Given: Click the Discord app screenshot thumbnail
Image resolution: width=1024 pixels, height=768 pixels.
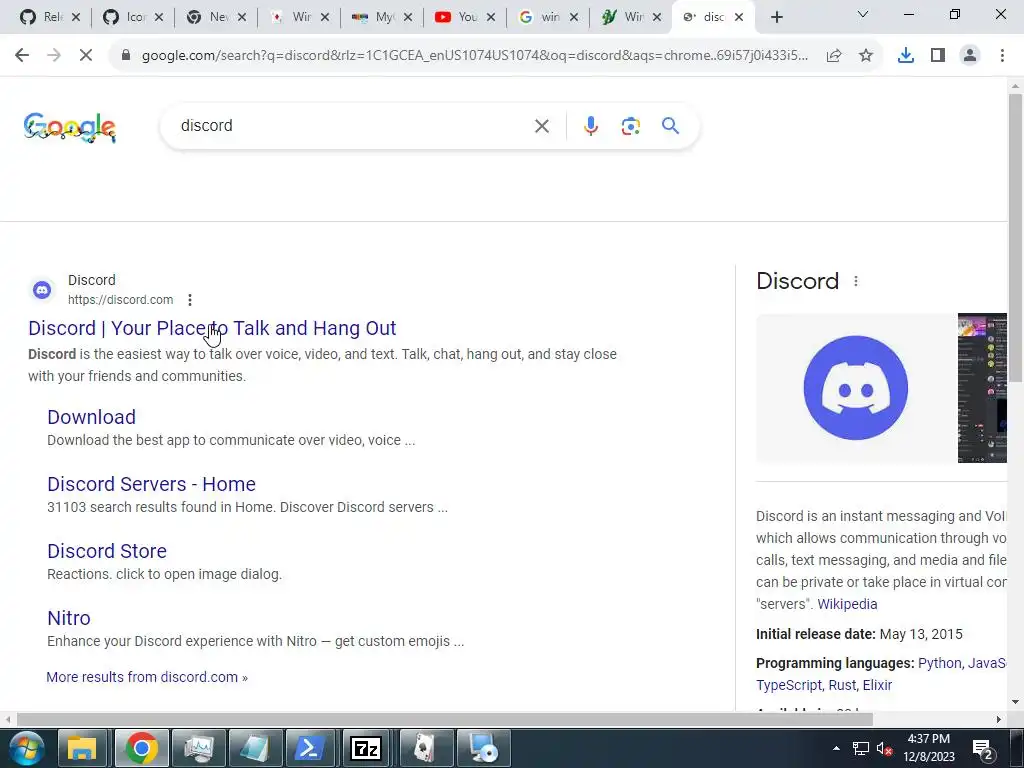Looking at the screenshot, I should pyautogui.click(x=982, y=389).
